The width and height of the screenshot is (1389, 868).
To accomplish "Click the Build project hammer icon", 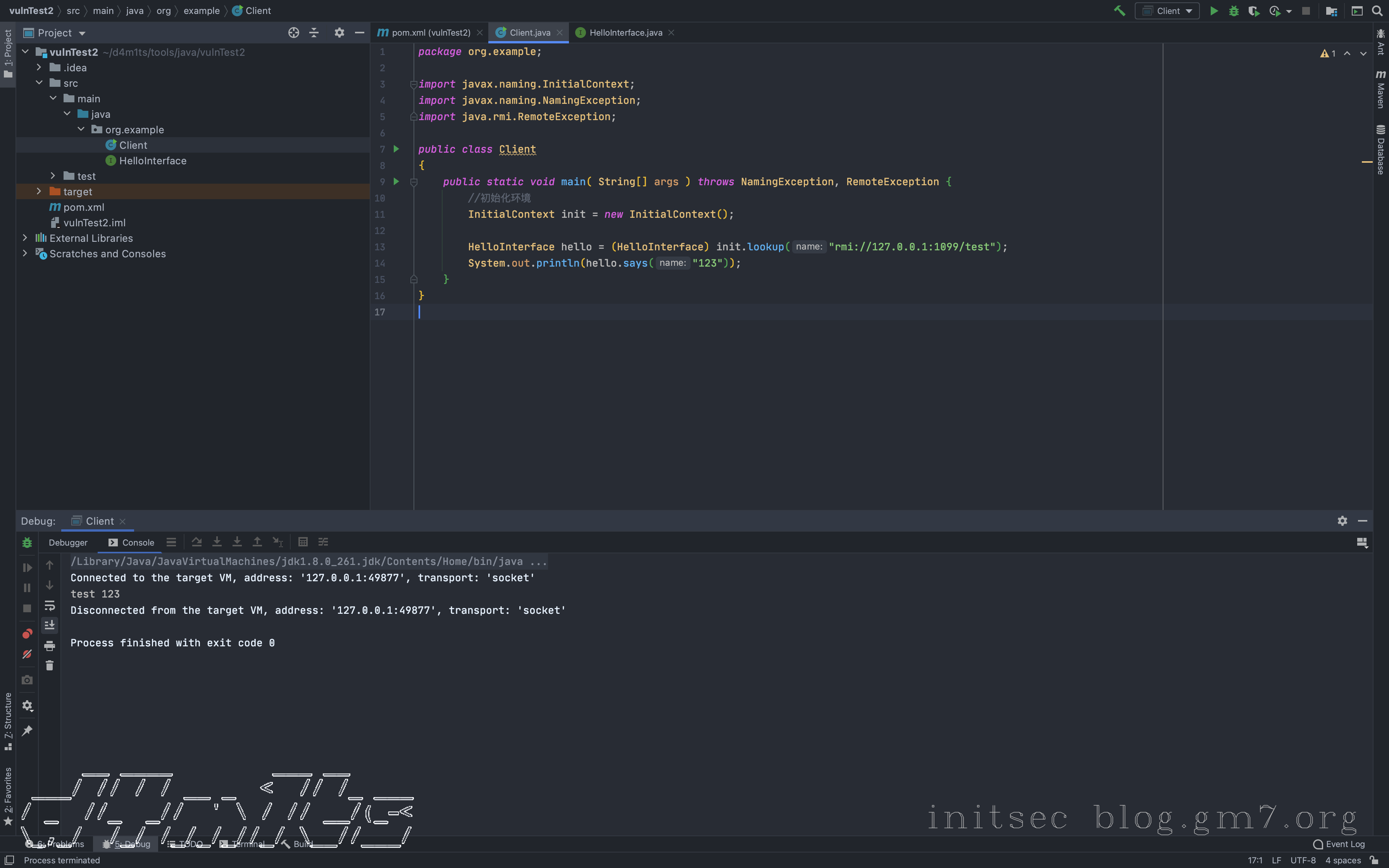I will coord(1119,11).
